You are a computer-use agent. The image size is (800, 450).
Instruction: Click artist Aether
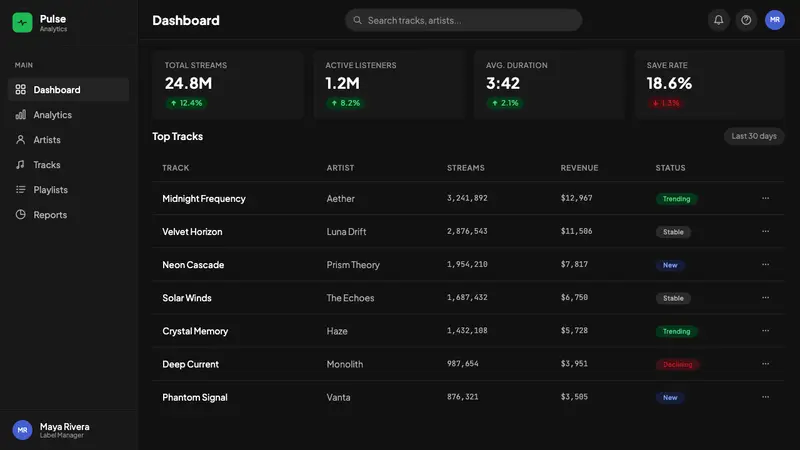tap(340, 198)
